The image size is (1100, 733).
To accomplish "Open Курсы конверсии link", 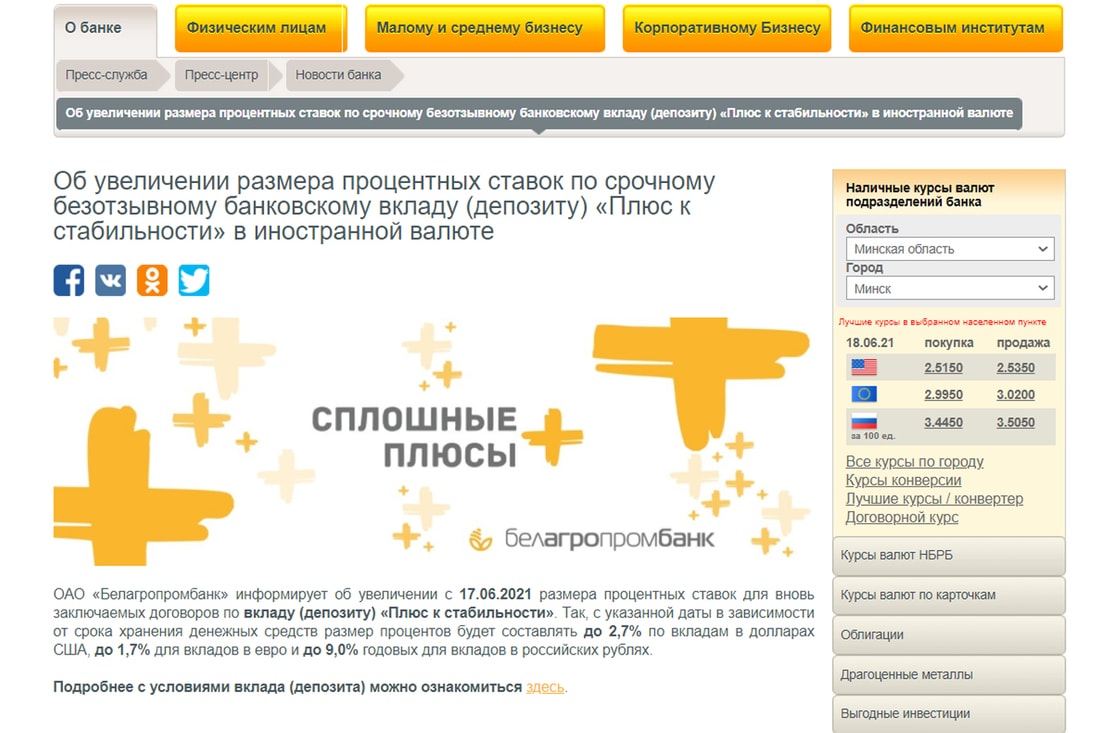I will pos(903,480).
